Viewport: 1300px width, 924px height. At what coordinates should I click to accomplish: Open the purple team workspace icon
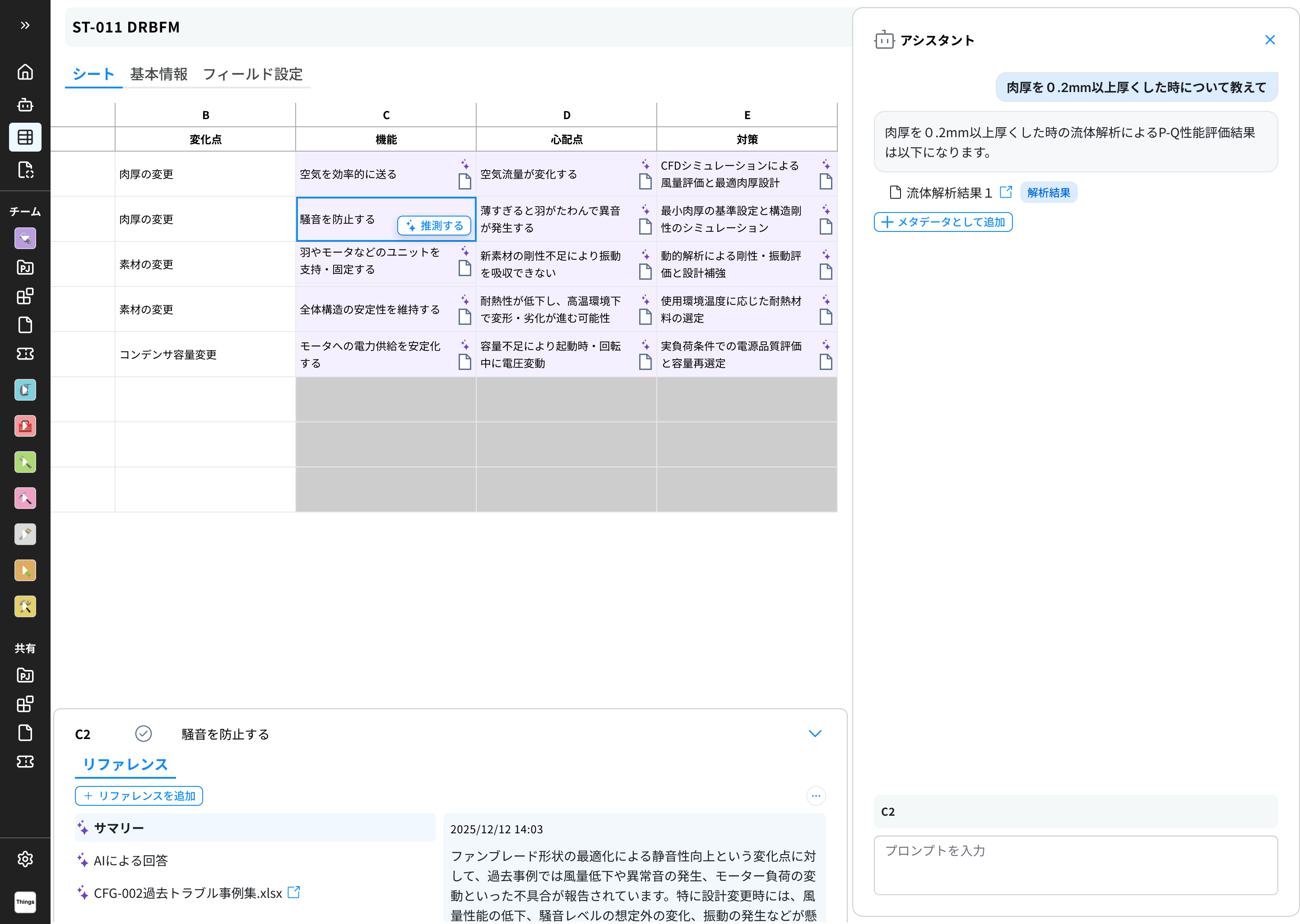25,238
